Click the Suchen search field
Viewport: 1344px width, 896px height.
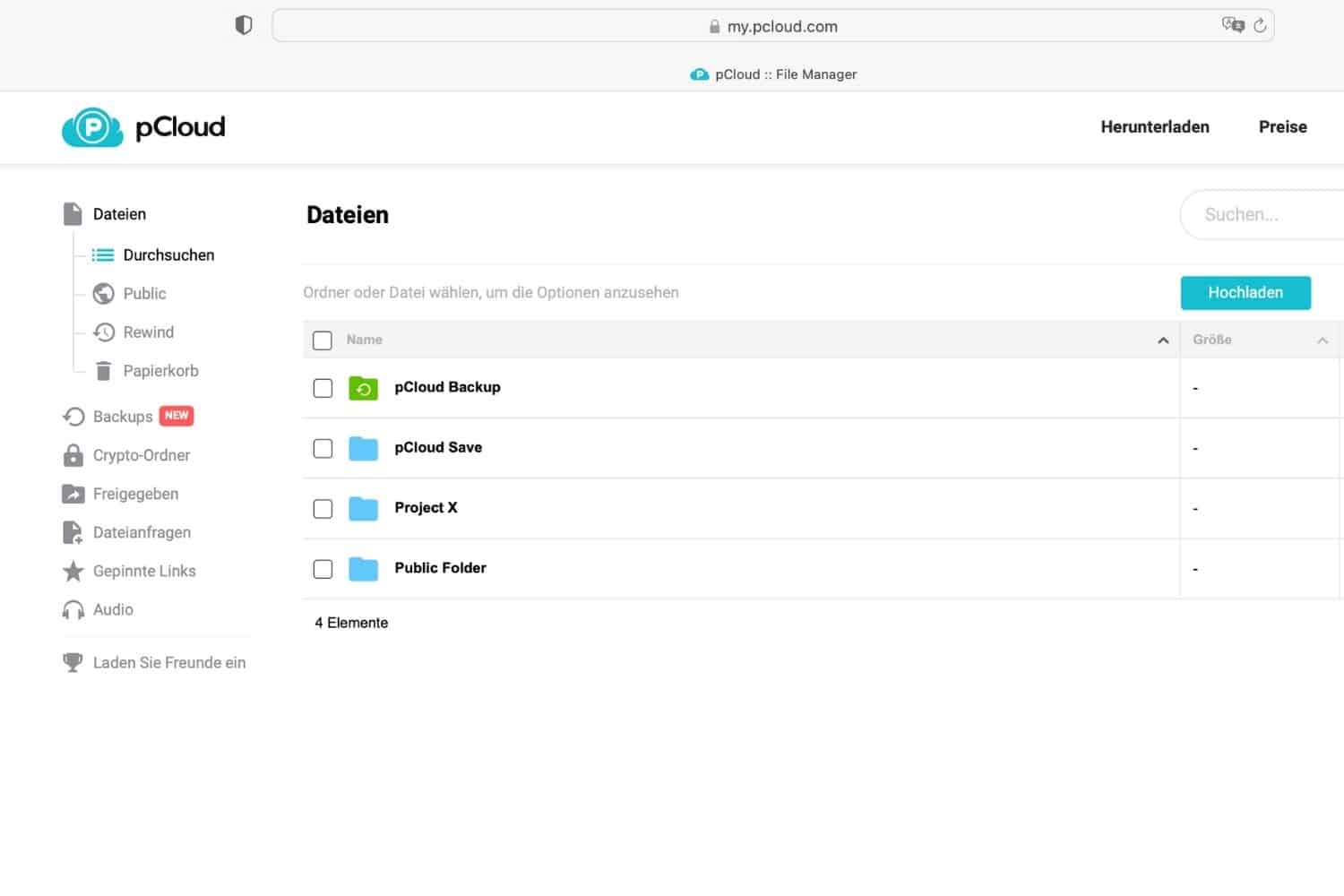[x=1263, y=215]
